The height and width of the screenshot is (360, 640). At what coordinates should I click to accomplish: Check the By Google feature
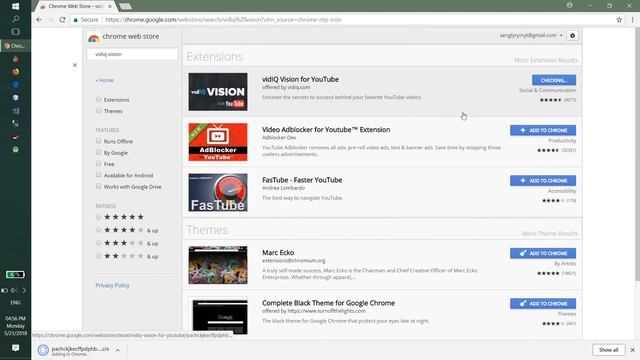pyautogui.click(x=98, y=152)
